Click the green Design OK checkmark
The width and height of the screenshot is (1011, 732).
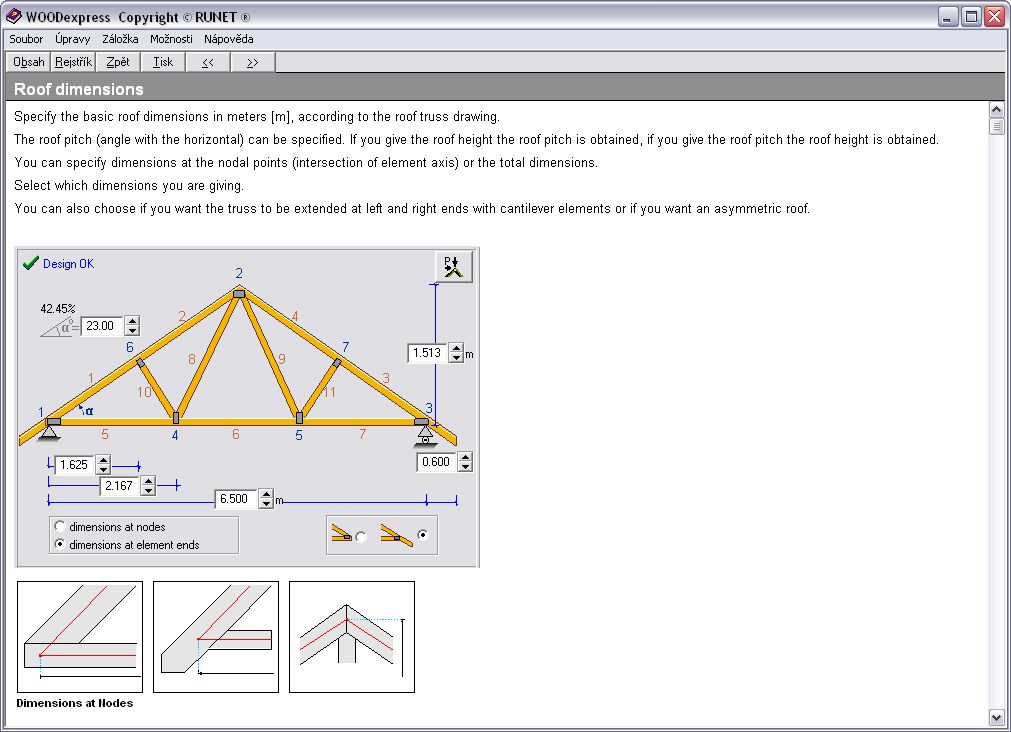point(30,264)
